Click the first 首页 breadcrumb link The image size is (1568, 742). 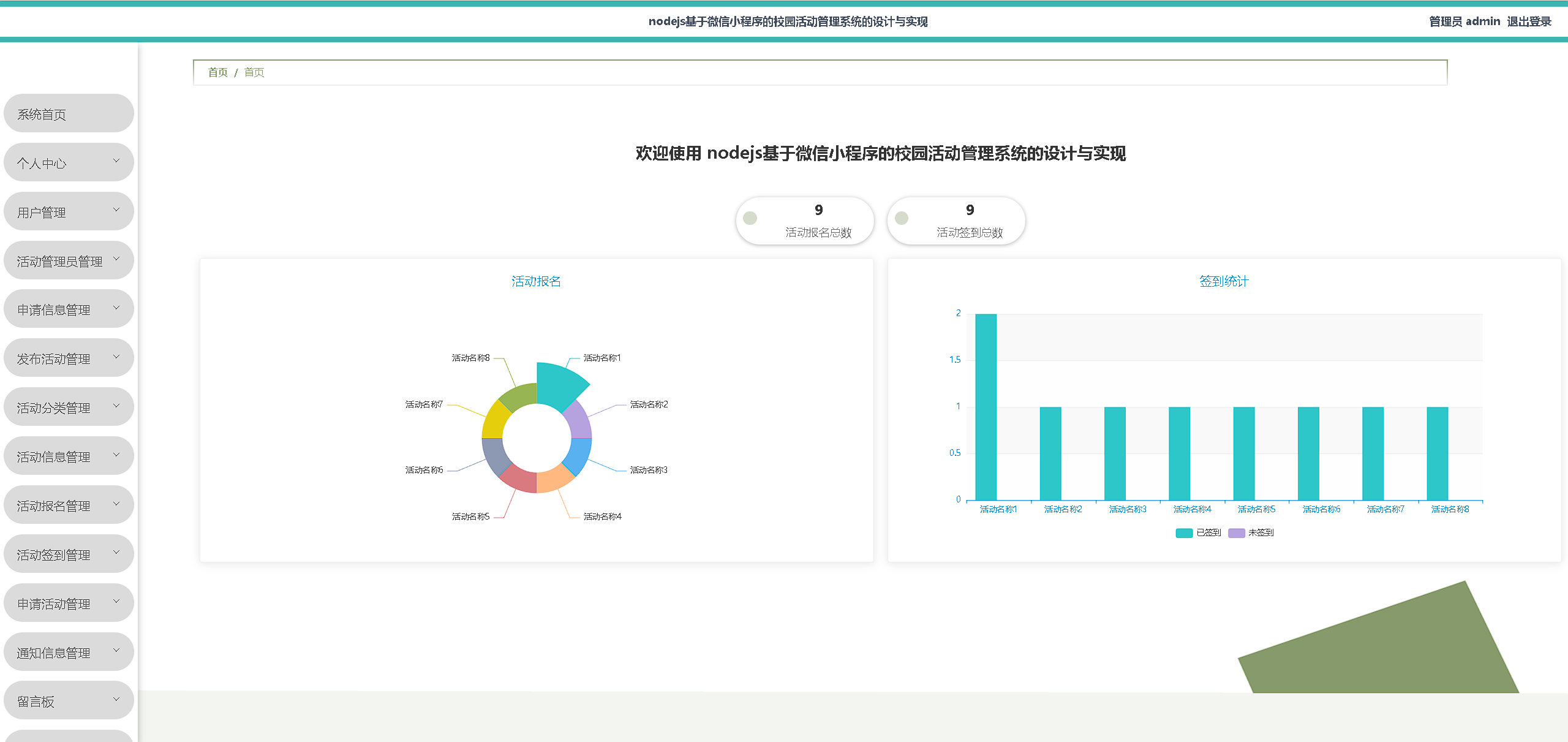(217, 72)
